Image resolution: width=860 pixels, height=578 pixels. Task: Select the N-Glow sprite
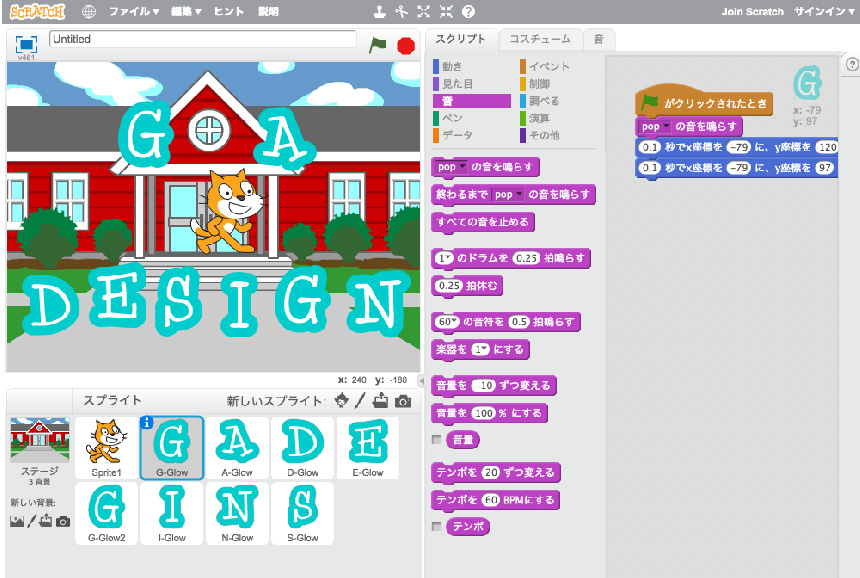coord(237,513)
